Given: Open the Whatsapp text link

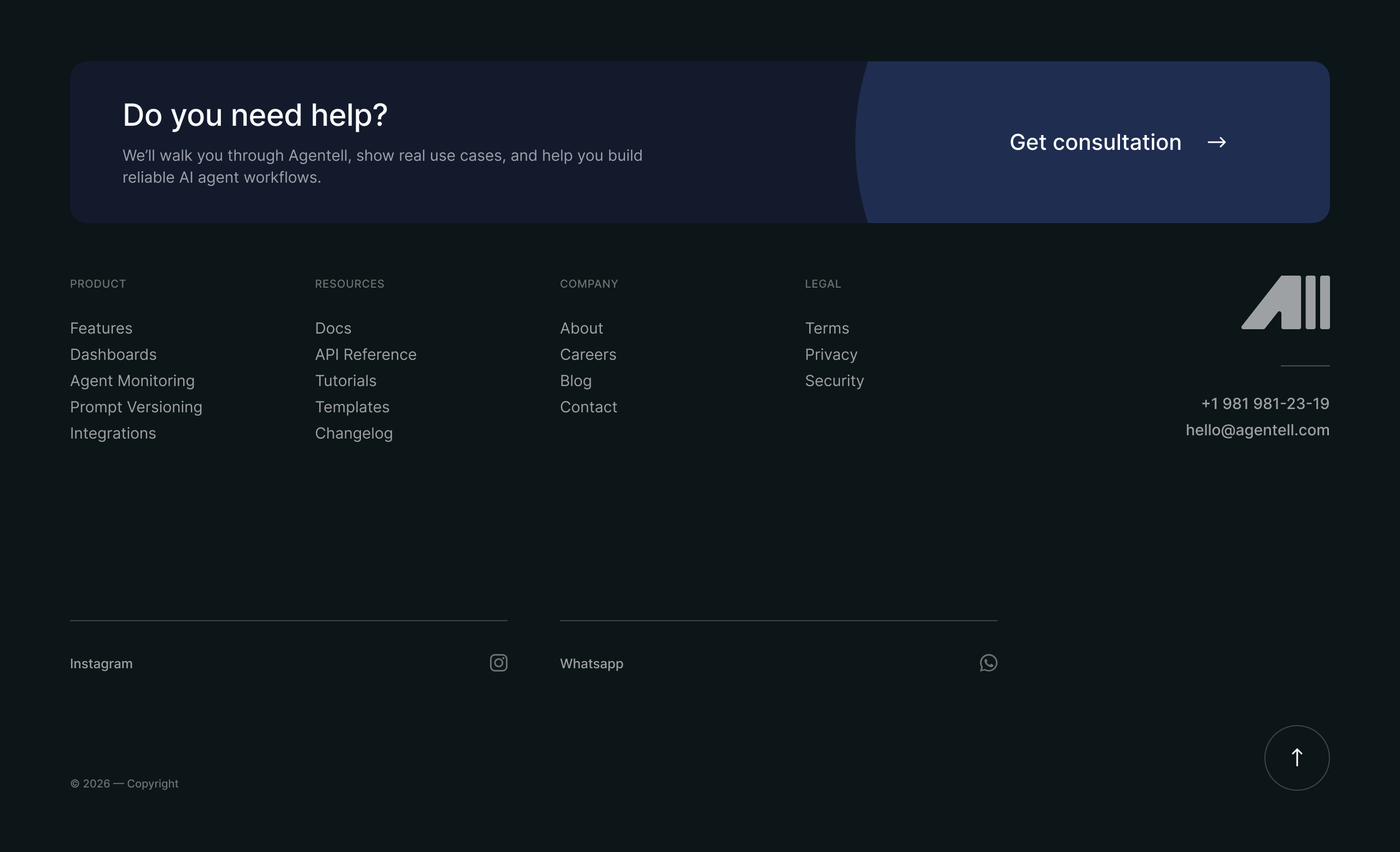Looking at the screenshot, I should 591,663.
